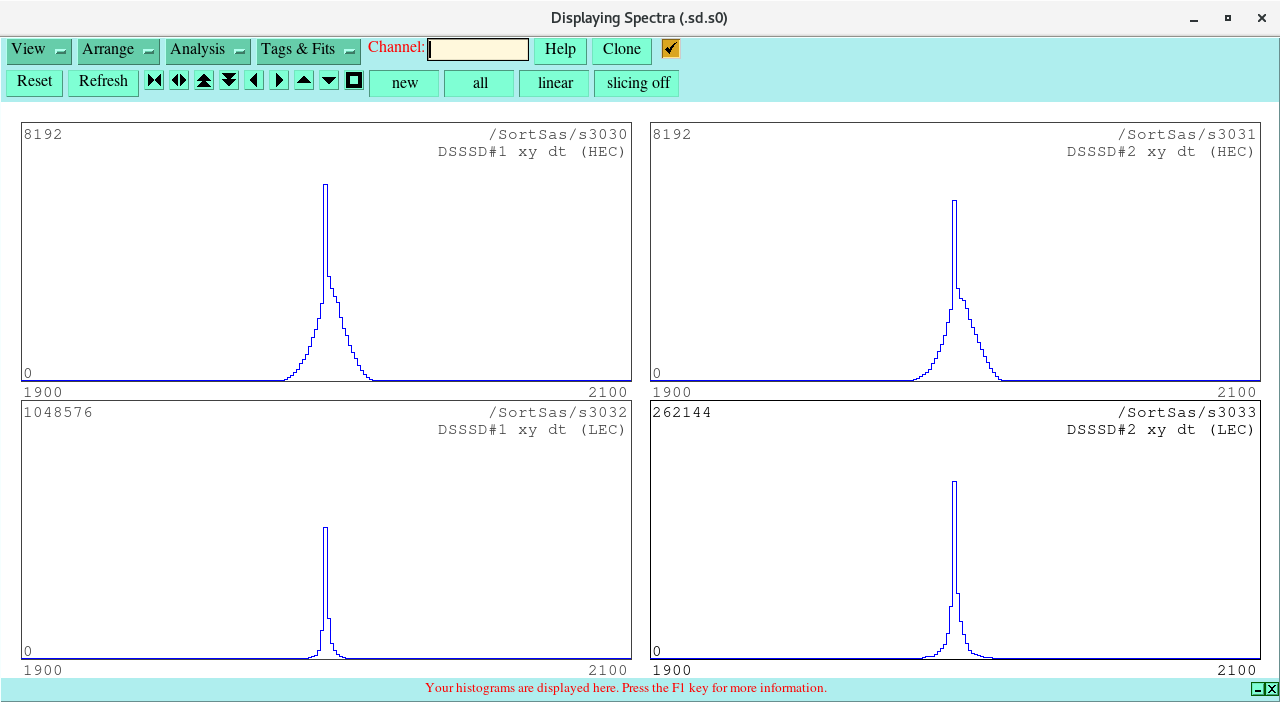Click the single up arrow icon
The height and width of the screenshot is (702, 1280).
click(x=304, y=81)
